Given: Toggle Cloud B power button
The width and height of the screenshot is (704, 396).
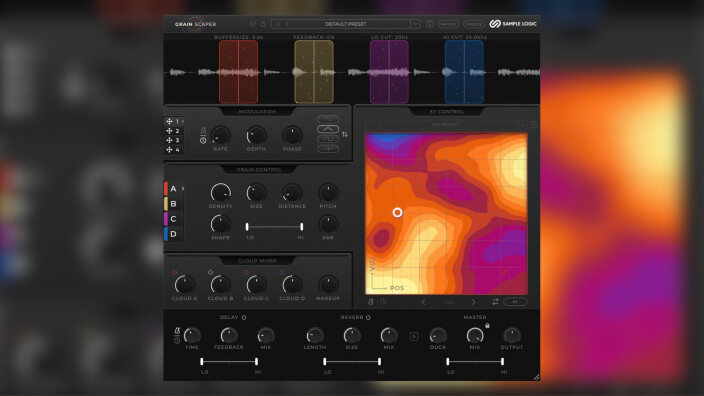Looking at the screenshot, I should coord(210,272).
